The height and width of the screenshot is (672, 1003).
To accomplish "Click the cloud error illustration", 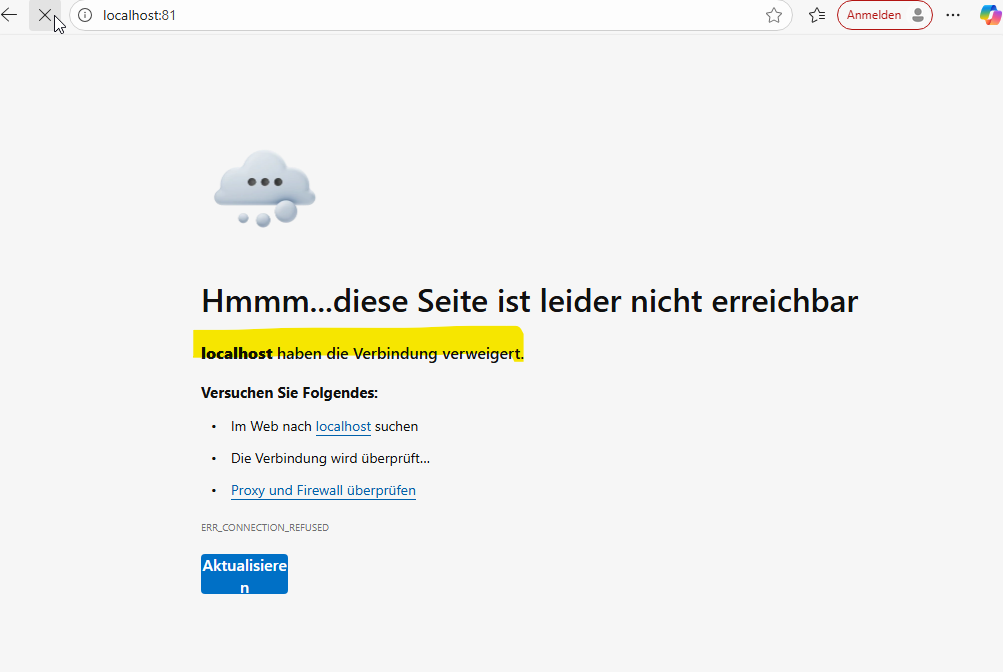I will tap(265, 188).
